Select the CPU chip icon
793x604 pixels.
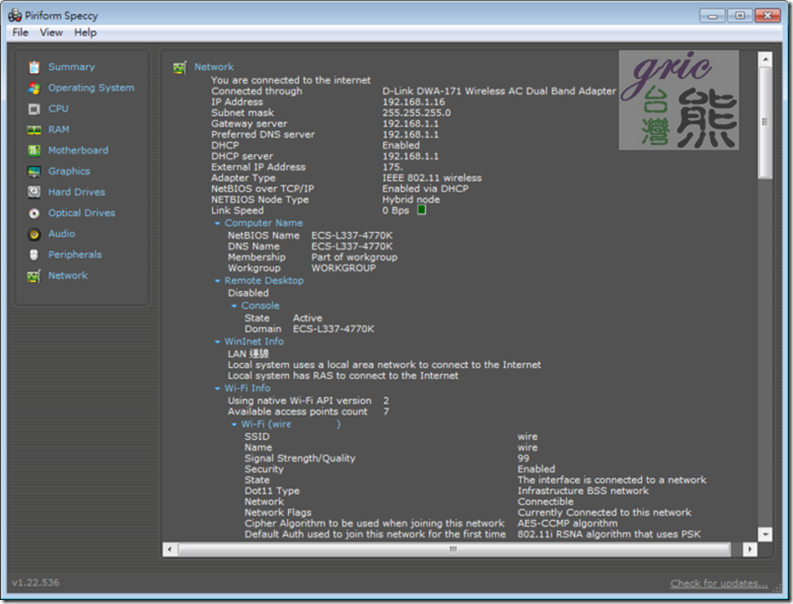click(x=34, y=109)
